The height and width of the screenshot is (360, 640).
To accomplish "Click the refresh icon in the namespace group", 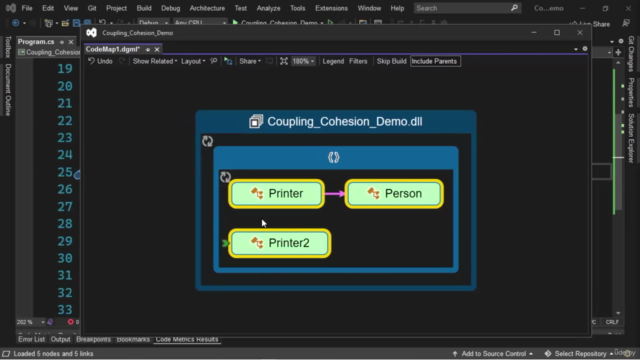I will 225,177.
